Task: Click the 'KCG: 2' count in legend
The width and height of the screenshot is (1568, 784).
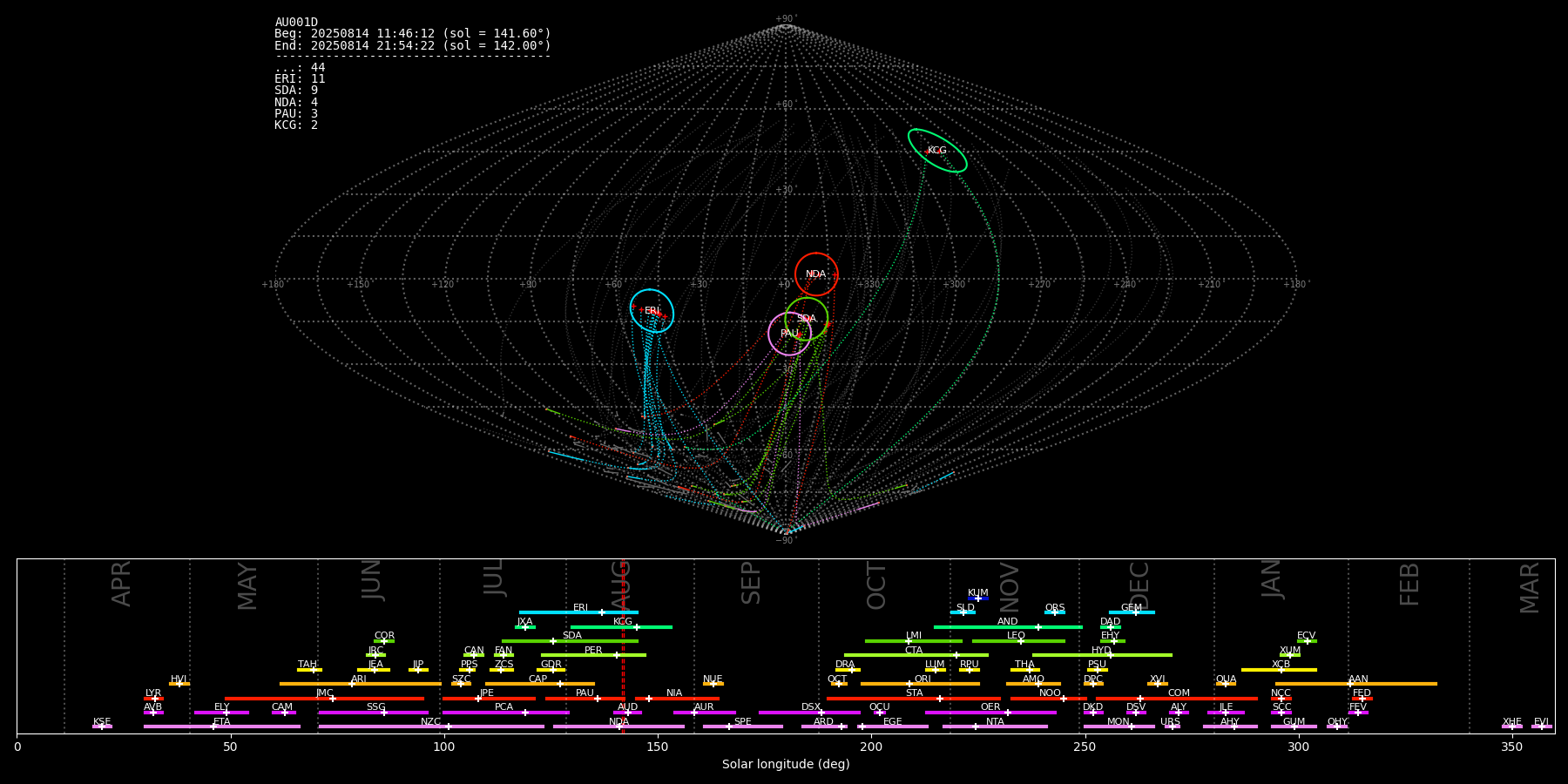Action: [296, 125]
